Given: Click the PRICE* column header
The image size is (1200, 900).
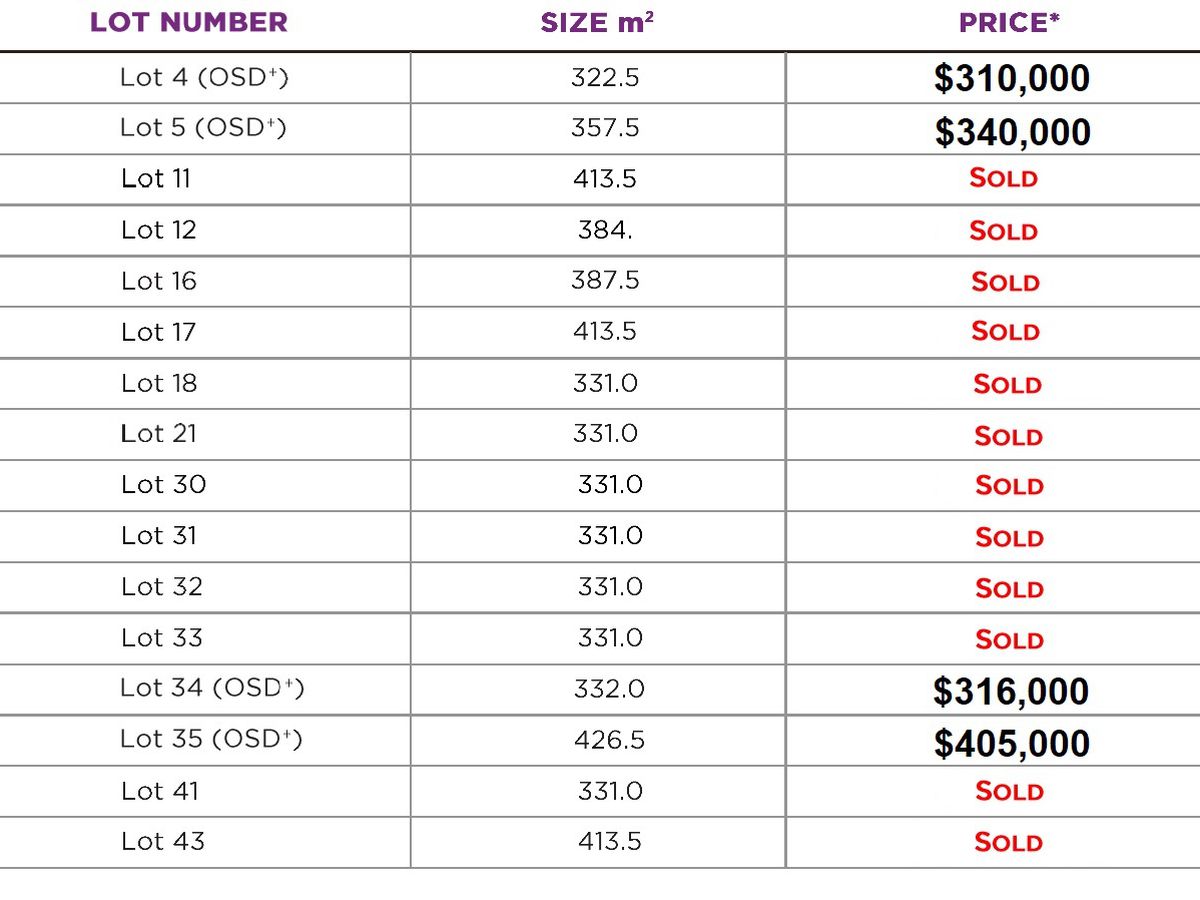Looking at the screenshot, I should pyautogui.click(x=1009, y=23).
